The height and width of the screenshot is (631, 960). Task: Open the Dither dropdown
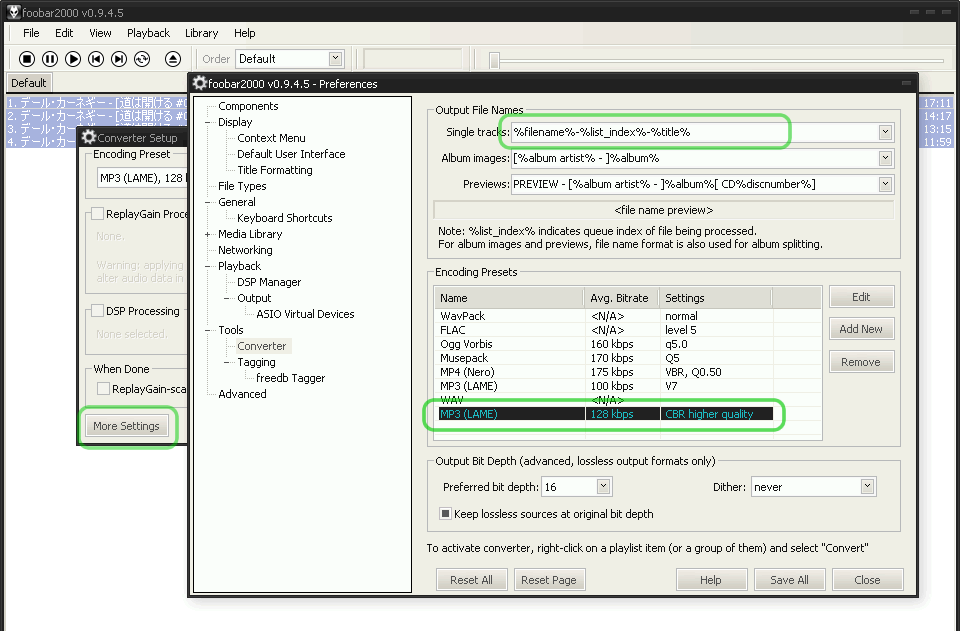(867, 487)
